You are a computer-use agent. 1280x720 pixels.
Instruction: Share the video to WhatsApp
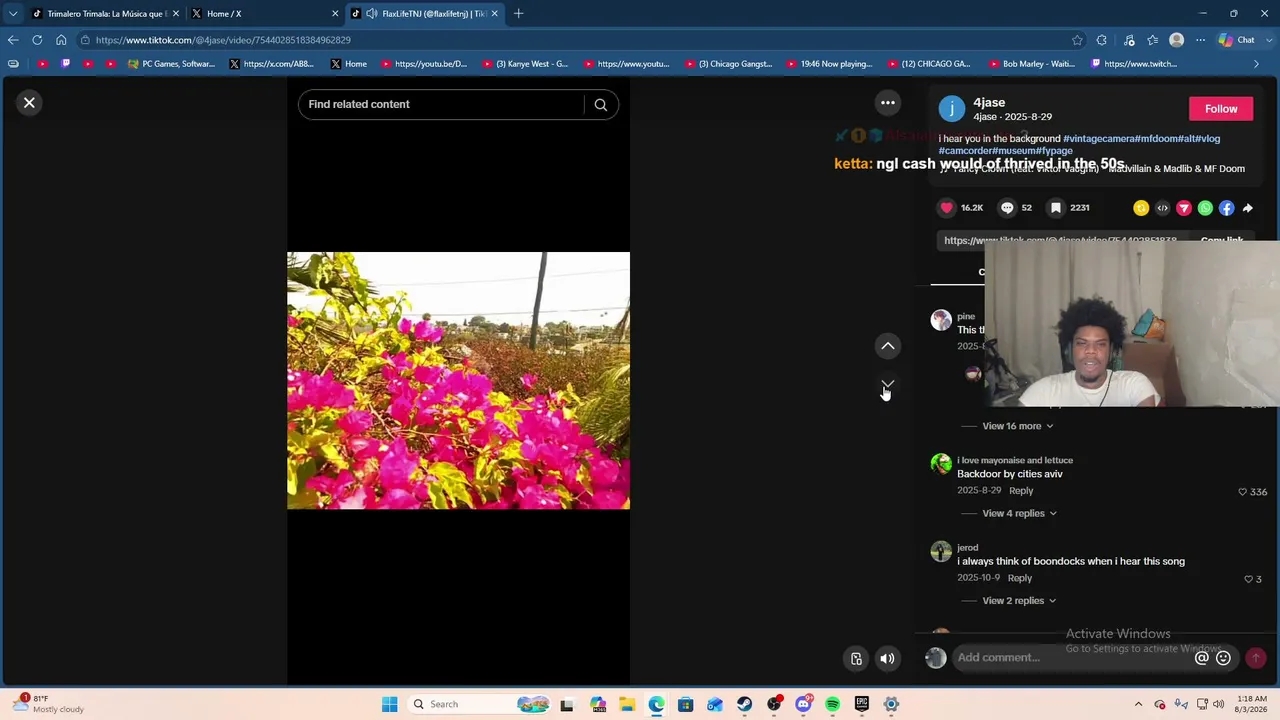pos(1205,208)
